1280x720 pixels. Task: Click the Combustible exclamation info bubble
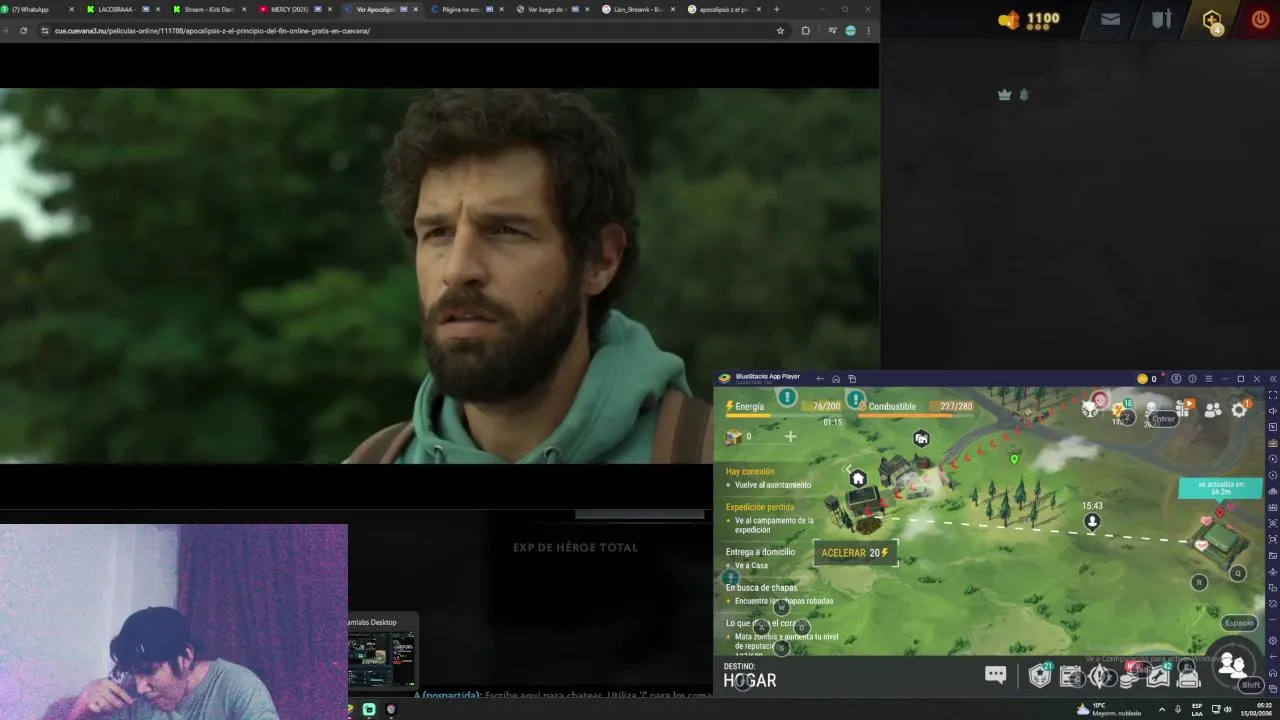855,399
